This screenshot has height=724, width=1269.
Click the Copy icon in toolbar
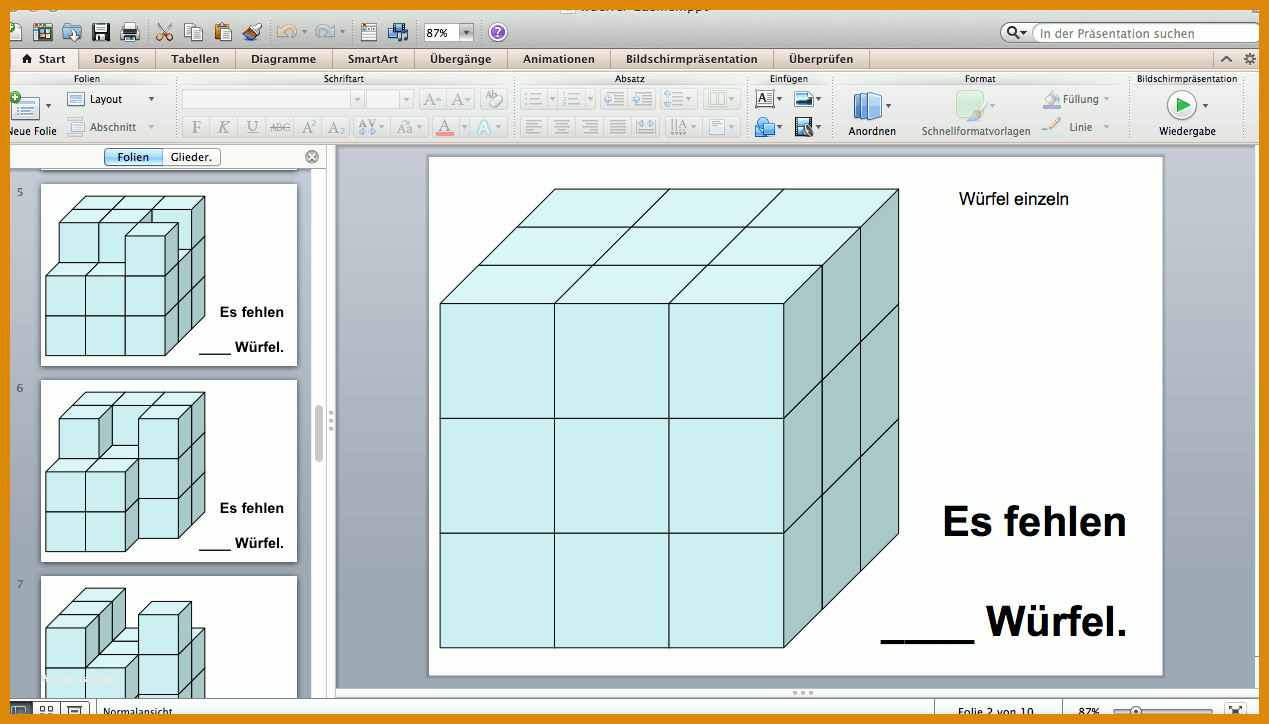tap(194, 32)
